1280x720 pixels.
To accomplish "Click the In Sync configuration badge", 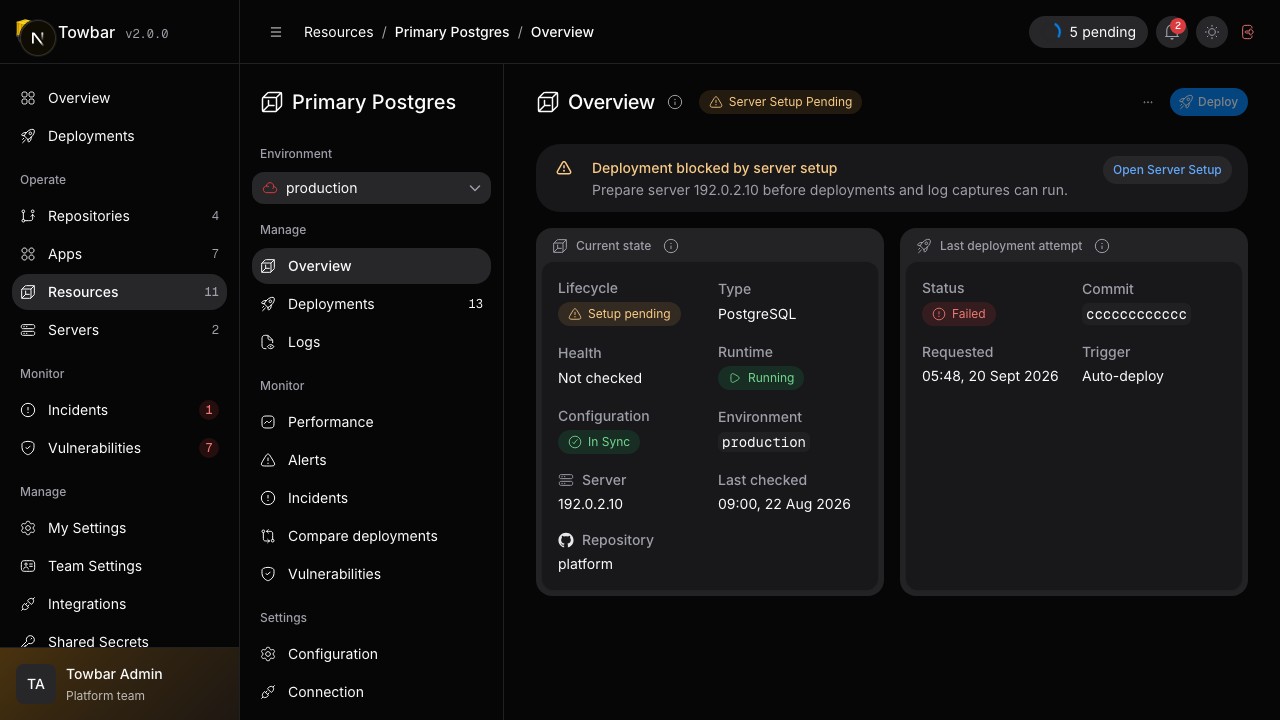I will click(x=599, y=442).
